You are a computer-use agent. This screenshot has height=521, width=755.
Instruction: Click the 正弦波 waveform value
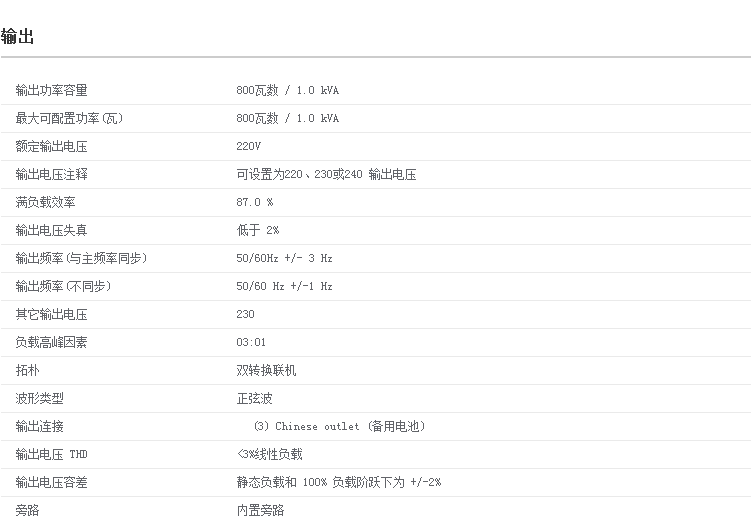point(254,398)
